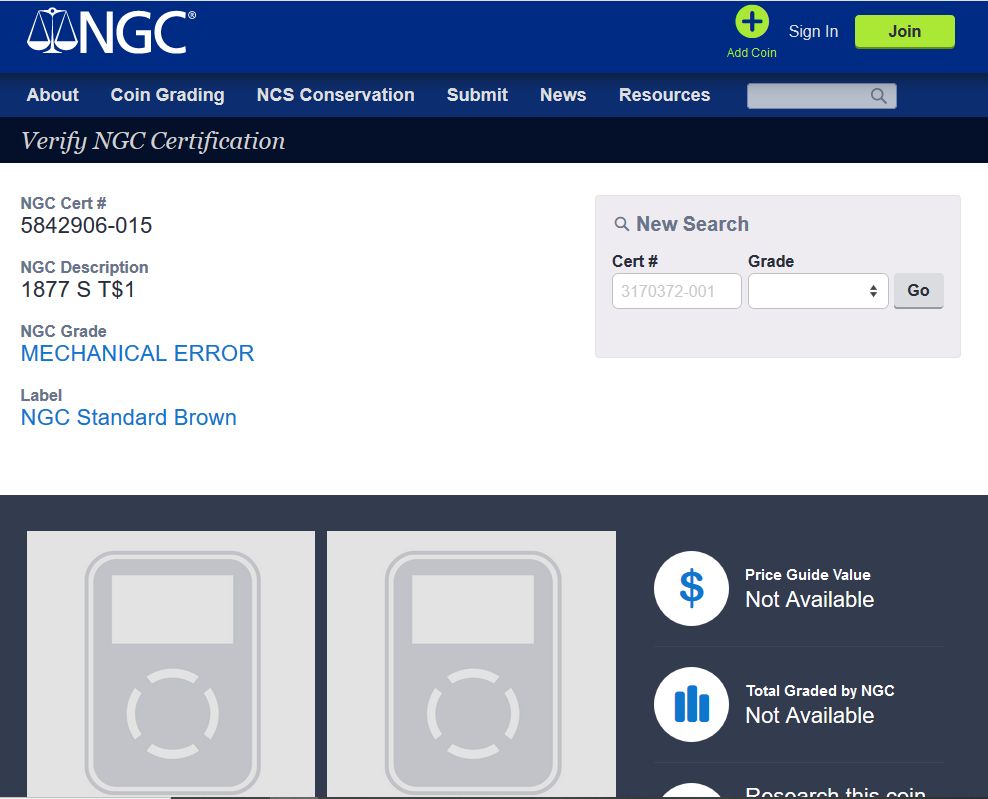
Task: Click the New Search magnifier icon
Action: tap(621, 225)
